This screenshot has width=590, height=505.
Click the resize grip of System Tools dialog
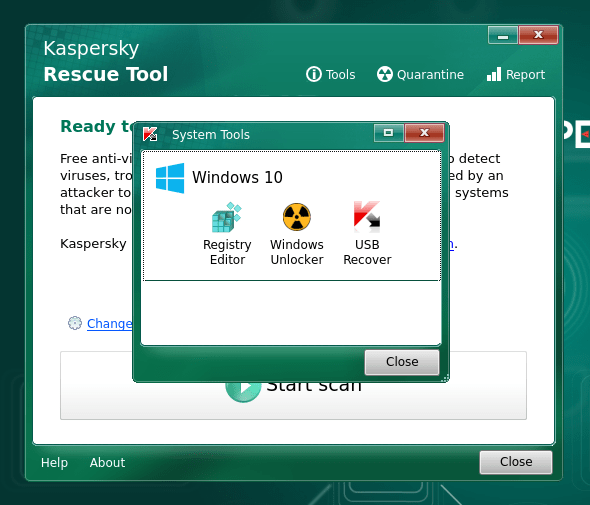[446, 378]
